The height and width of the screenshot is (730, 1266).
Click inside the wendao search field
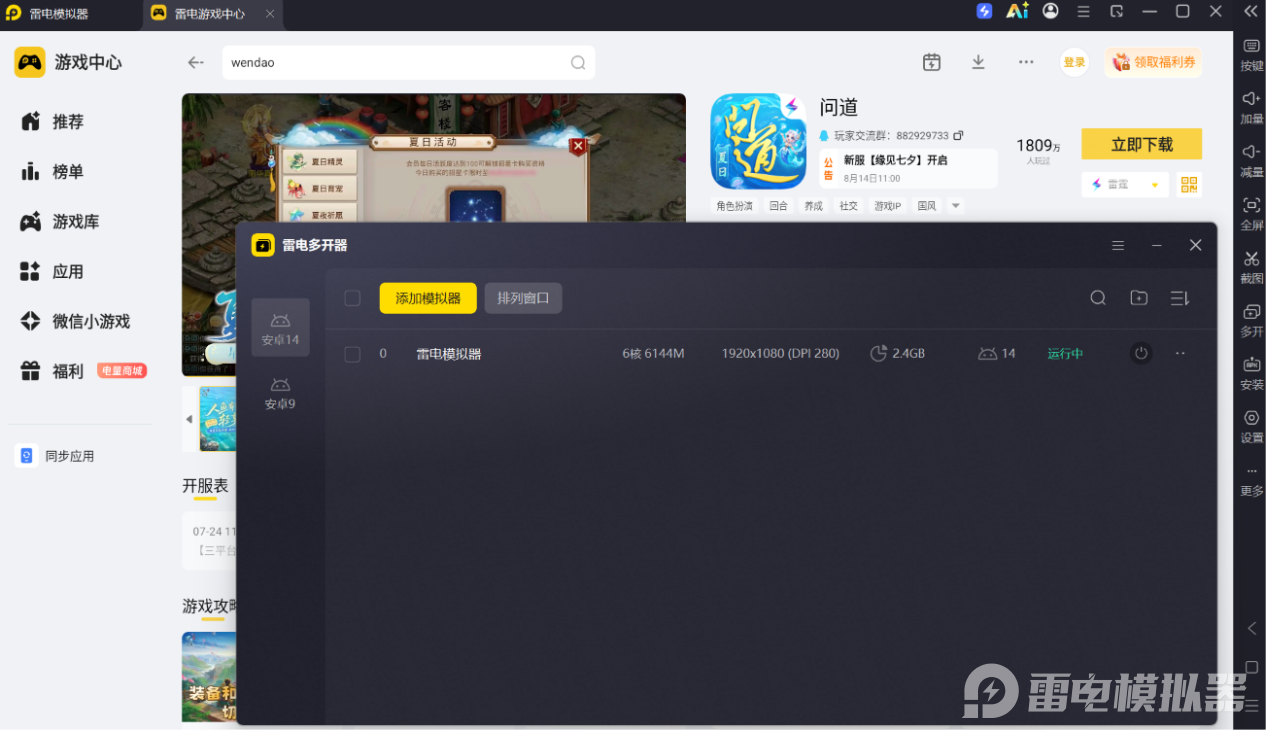click(x=408, y=62)
